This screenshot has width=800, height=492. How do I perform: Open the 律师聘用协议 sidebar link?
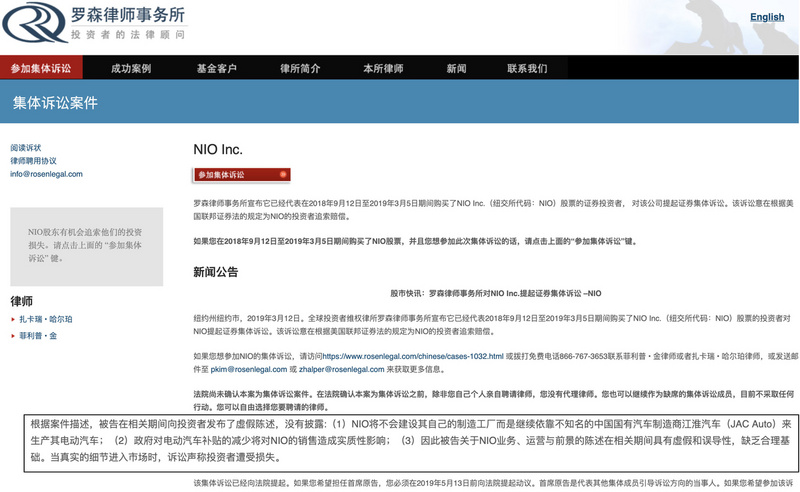click(33, 161)
